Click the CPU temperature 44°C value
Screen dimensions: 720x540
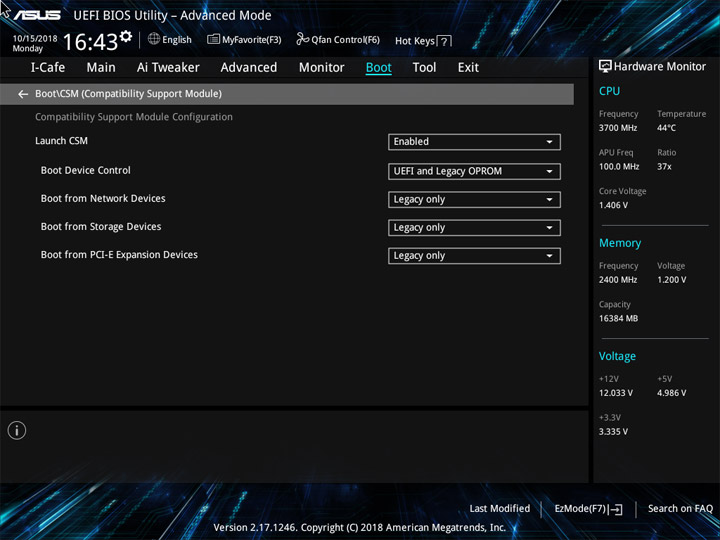666,128
